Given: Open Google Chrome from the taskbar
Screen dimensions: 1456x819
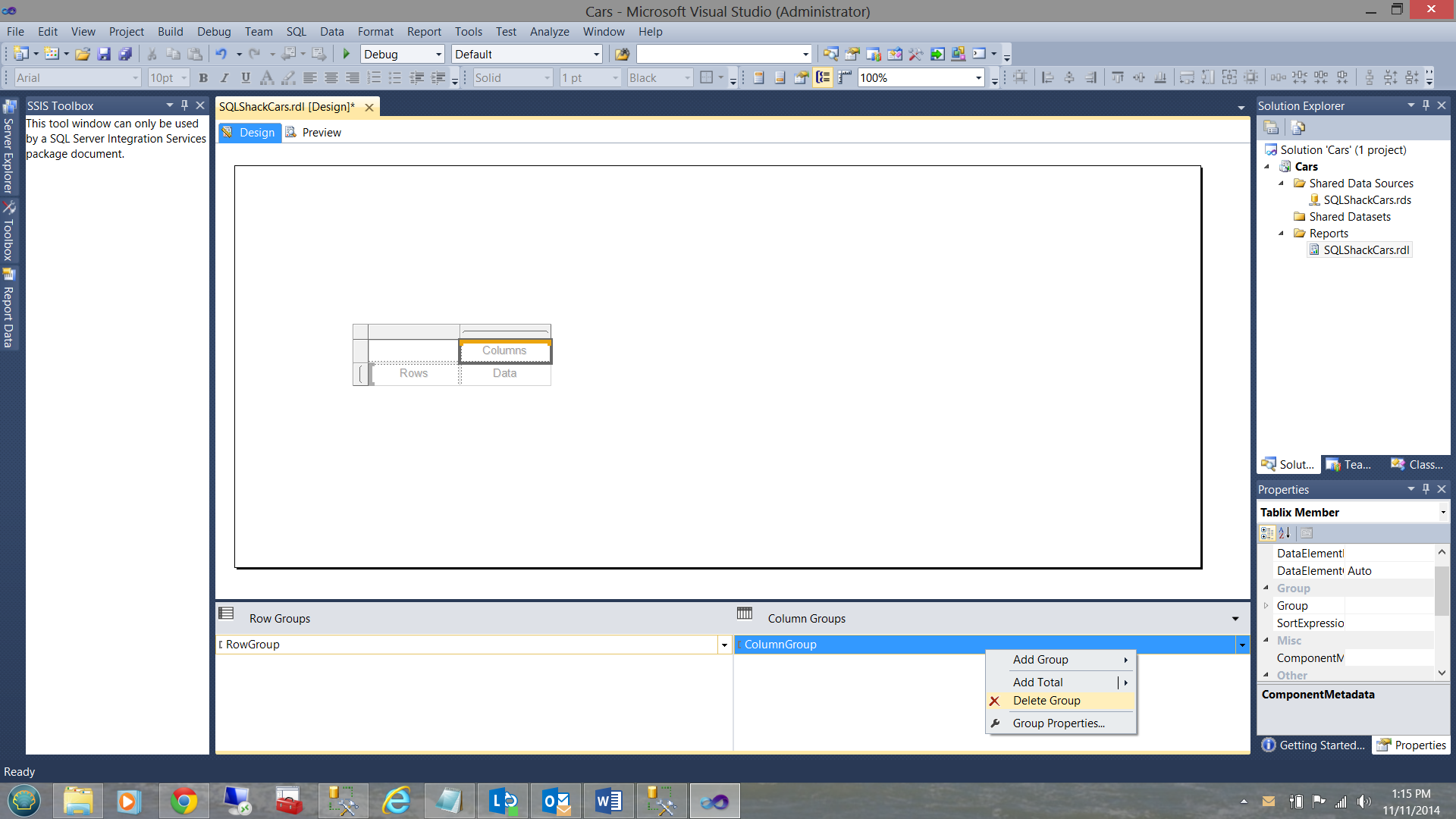Looking at the screenshot, I should point(184,801).
